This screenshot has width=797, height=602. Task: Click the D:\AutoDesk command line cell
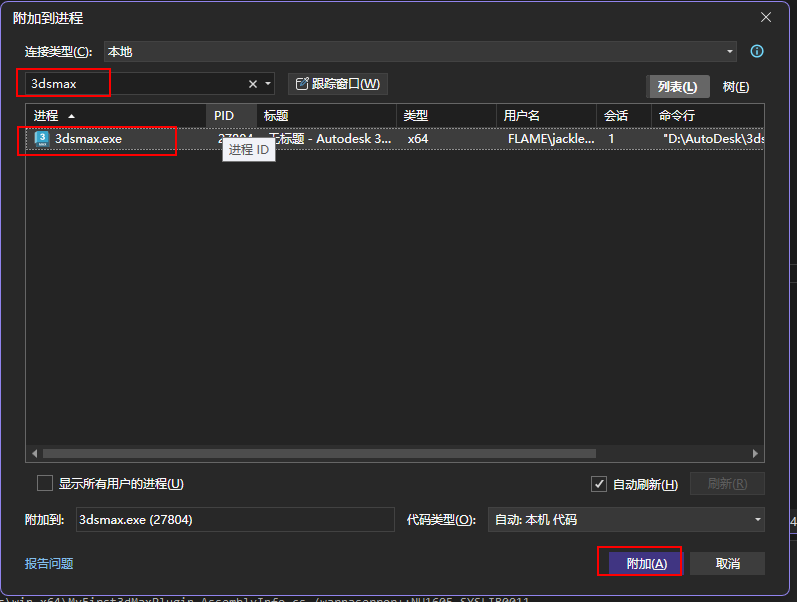713,139
